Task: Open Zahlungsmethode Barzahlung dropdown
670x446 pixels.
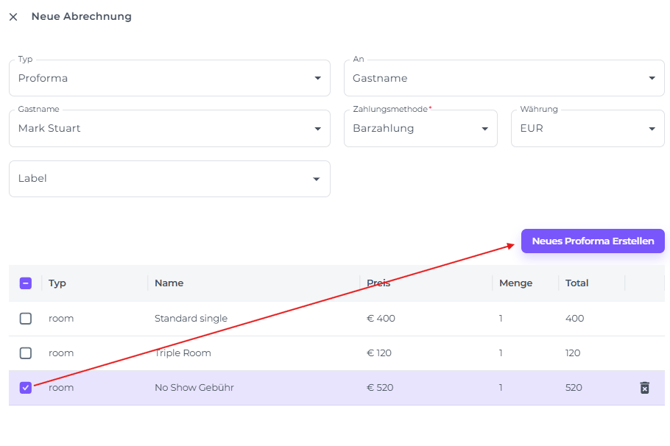Action: (x=420, y=128)
